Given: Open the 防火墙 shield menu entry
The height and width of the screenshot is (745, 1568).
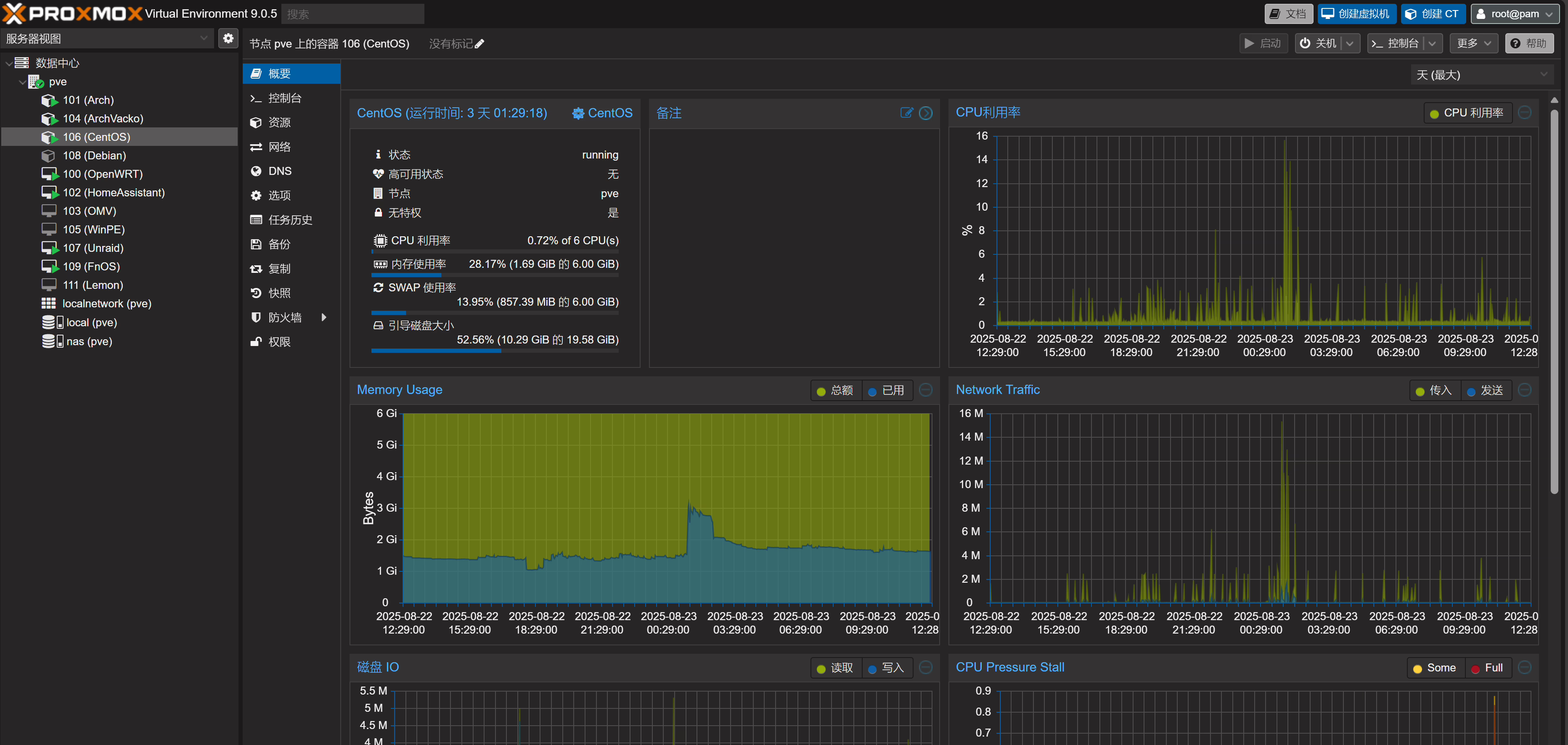Looking at the screenshot, I should click(x=284, y=317).
